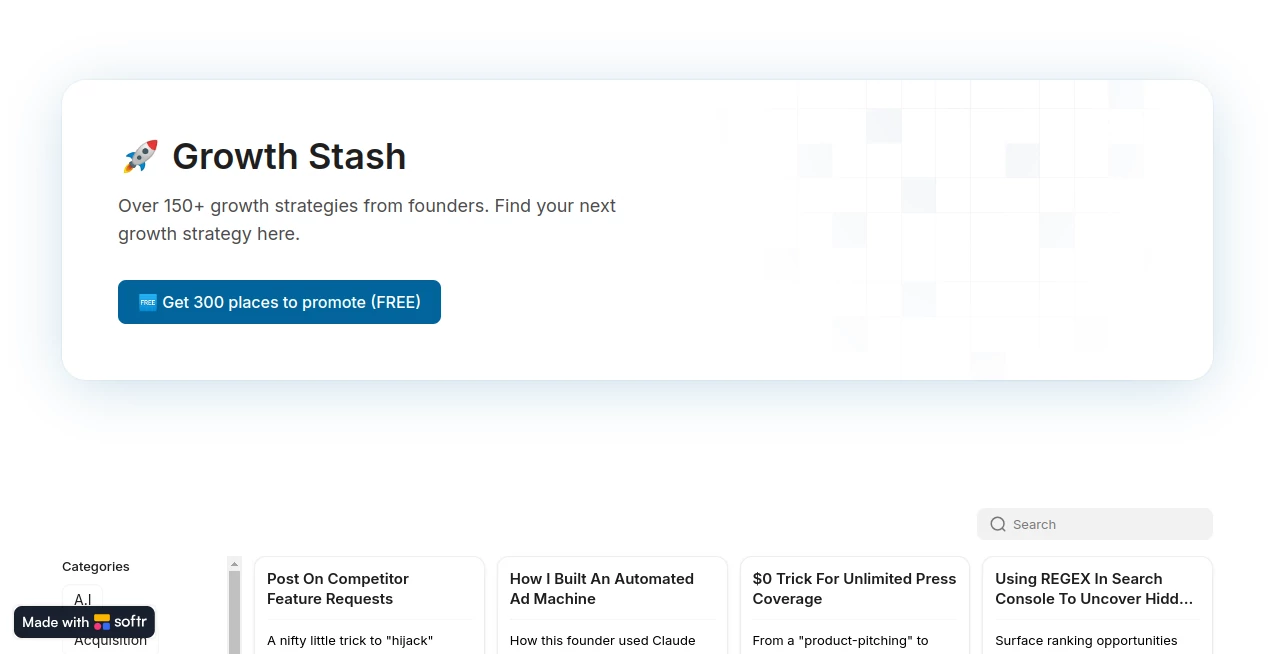
Task: Click 'From a "product-pitching" to' text
Action: coord(841,640)
